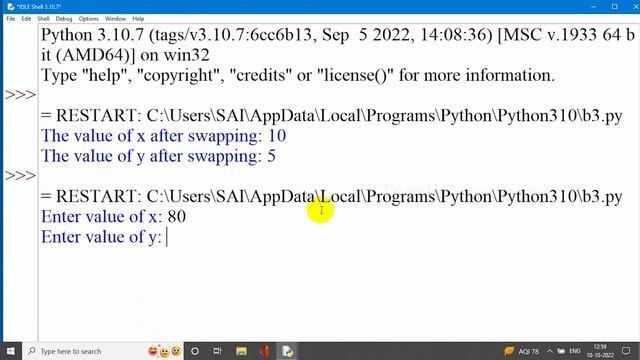Click the IDLE Shell title bar icon

[x=10, y=7]
